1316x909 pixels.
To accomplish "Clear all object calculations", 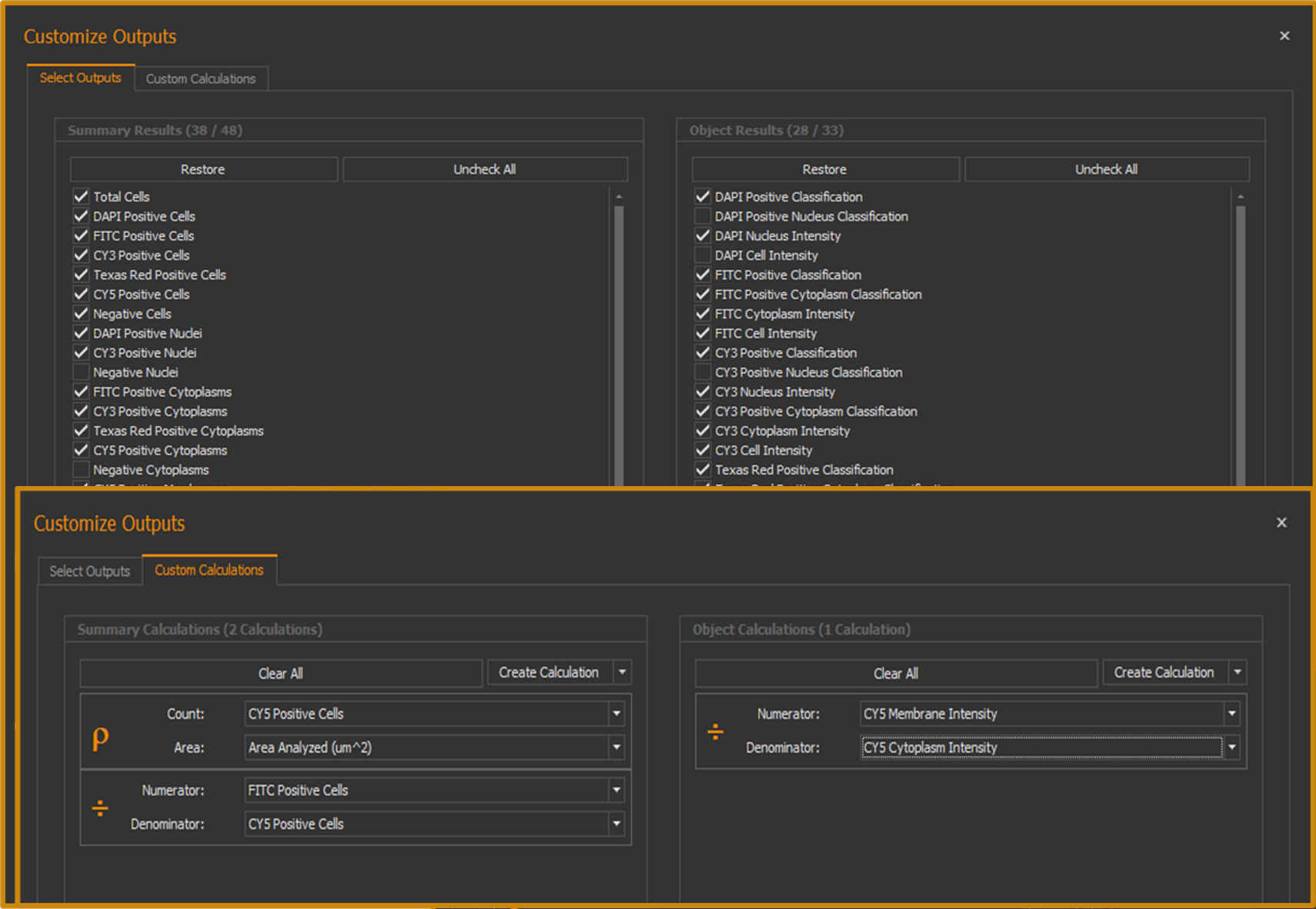I will coord(896,673).
